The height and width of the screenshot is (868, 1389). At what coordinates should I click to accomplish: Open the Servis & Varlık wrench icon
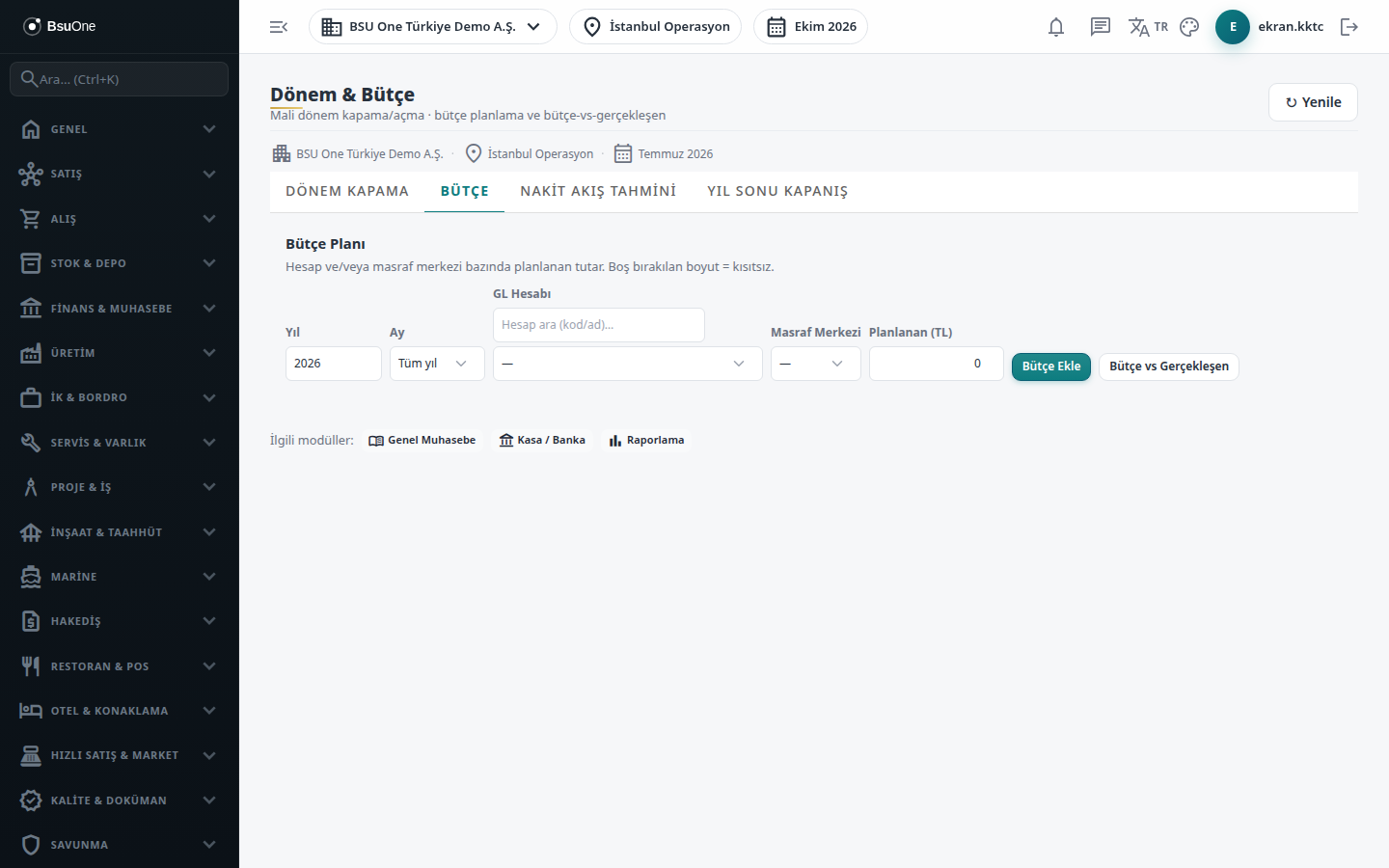[x=31, y=443]
